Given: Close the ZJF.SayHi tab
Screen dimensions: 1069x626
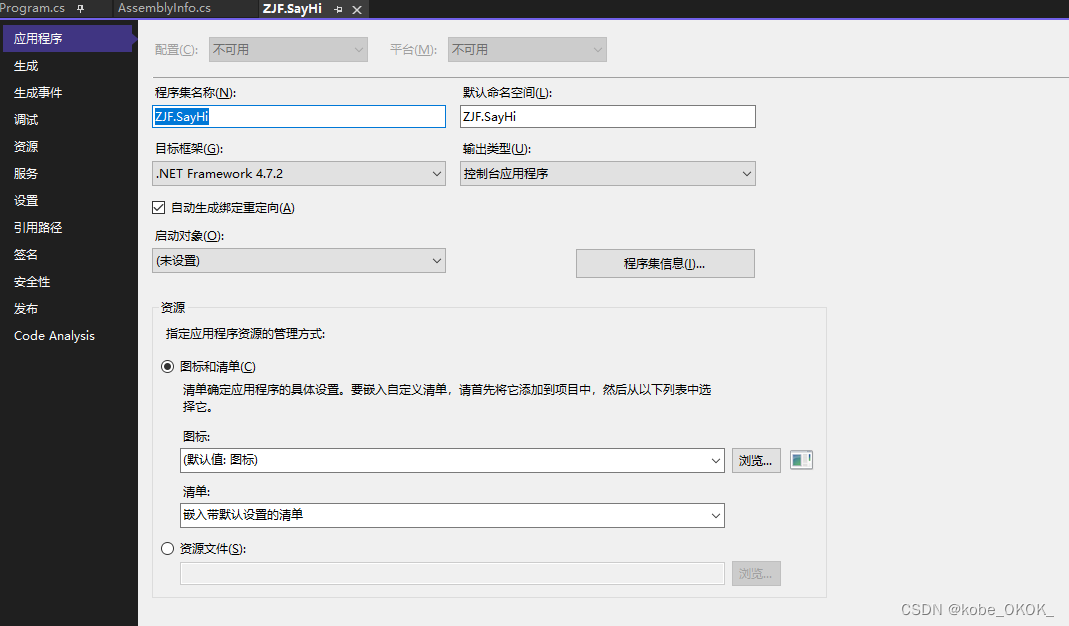Looking at the screenshot, I should click(x=357, y=10).
